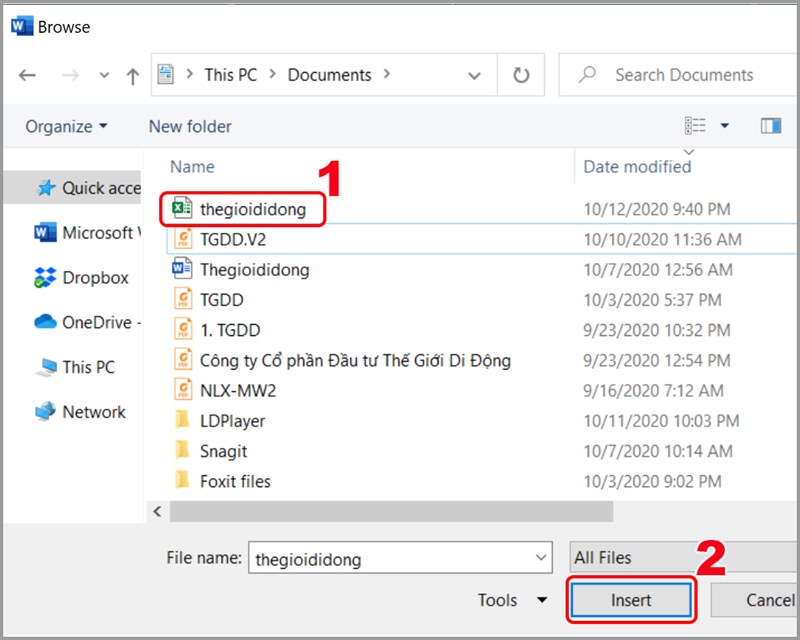Click folder icon of Foxit files
Screen dimensions: 800x640
tap(182, 480)
